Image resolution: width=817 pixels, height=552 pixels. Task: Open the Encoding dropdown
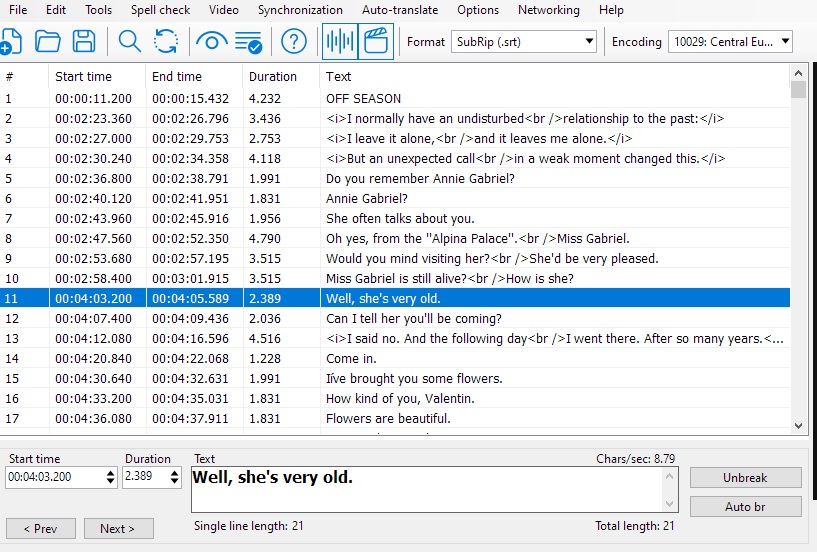[730, 42]
